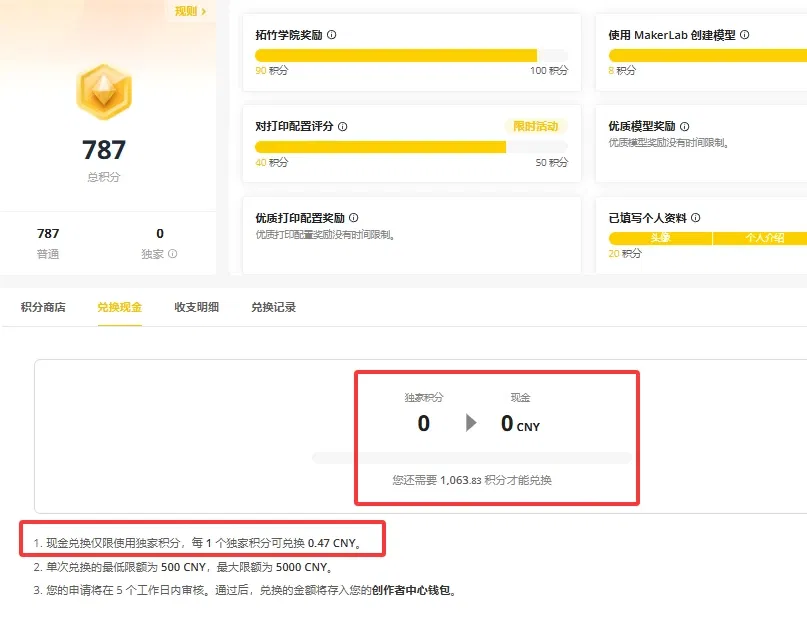Open the info icon beside 对打印配置评分
Viewport: 807px width, 619px height.
pos(343,127)
